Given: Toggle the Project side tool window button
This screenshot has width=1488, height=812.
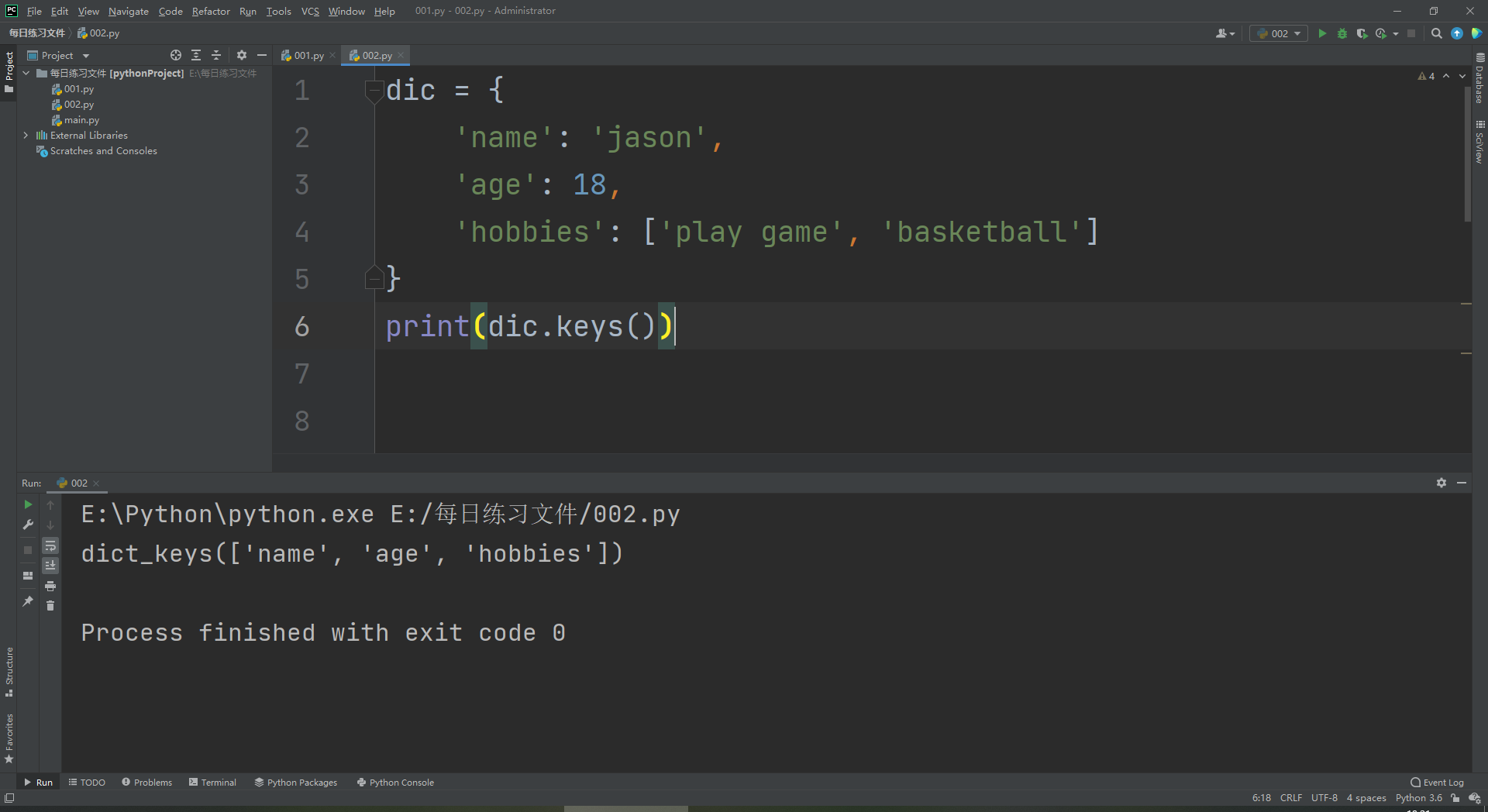Looking at the screenshot, I should tap(9, 72).
